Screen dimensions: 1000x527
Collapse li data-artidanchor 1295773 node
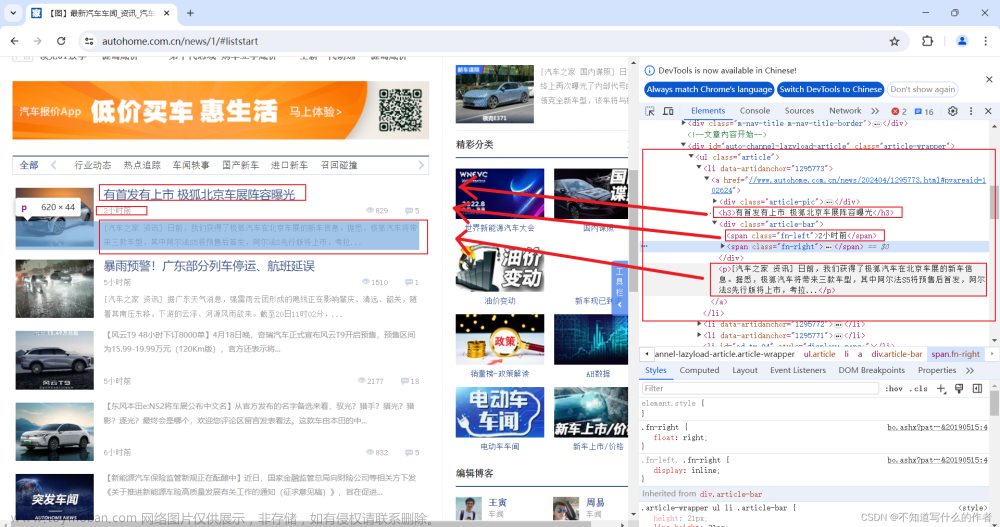tap(699, 168)
